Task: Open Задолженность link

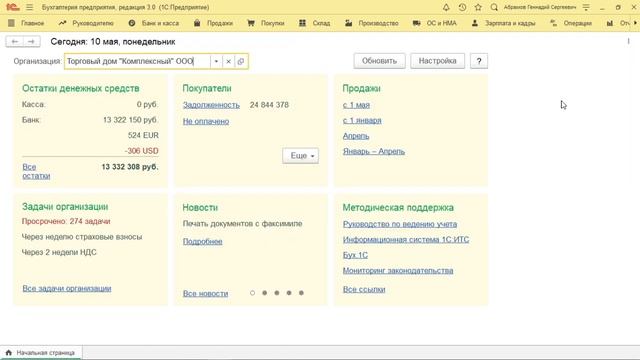Action: pyautogui.click(x=211, y=105)
